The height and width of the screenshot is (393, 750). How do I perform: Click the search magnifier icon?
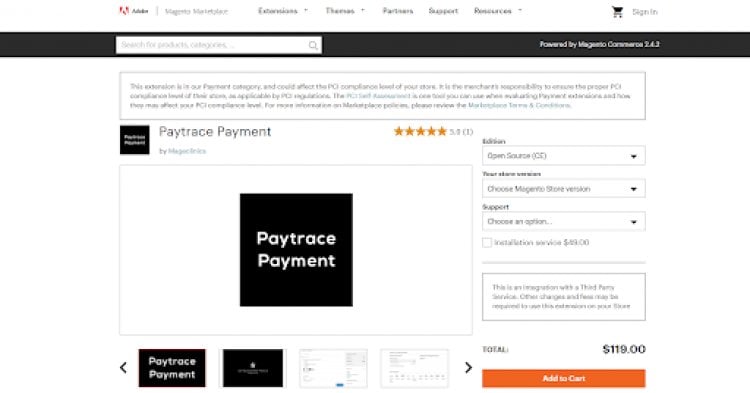coord(313,45)
